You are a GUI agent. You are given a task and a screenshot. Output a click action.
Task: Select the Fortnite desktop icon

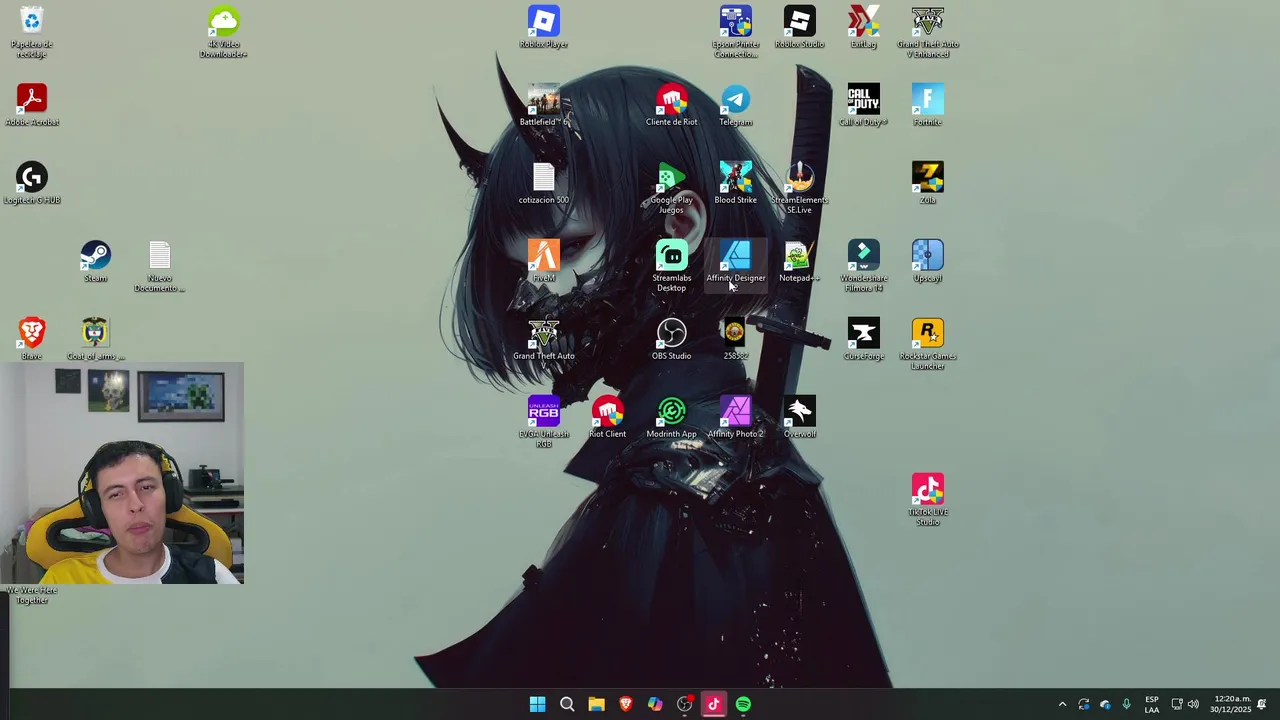pos(928,105)
